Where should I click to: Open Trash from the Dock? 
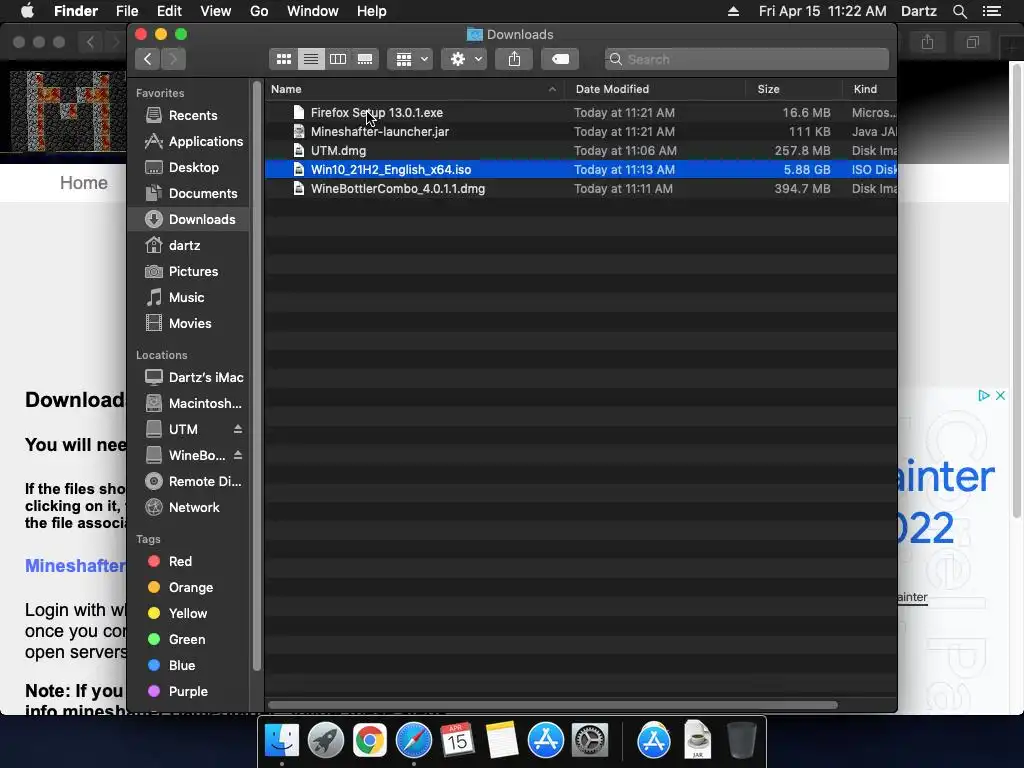(x=741, y=741)
